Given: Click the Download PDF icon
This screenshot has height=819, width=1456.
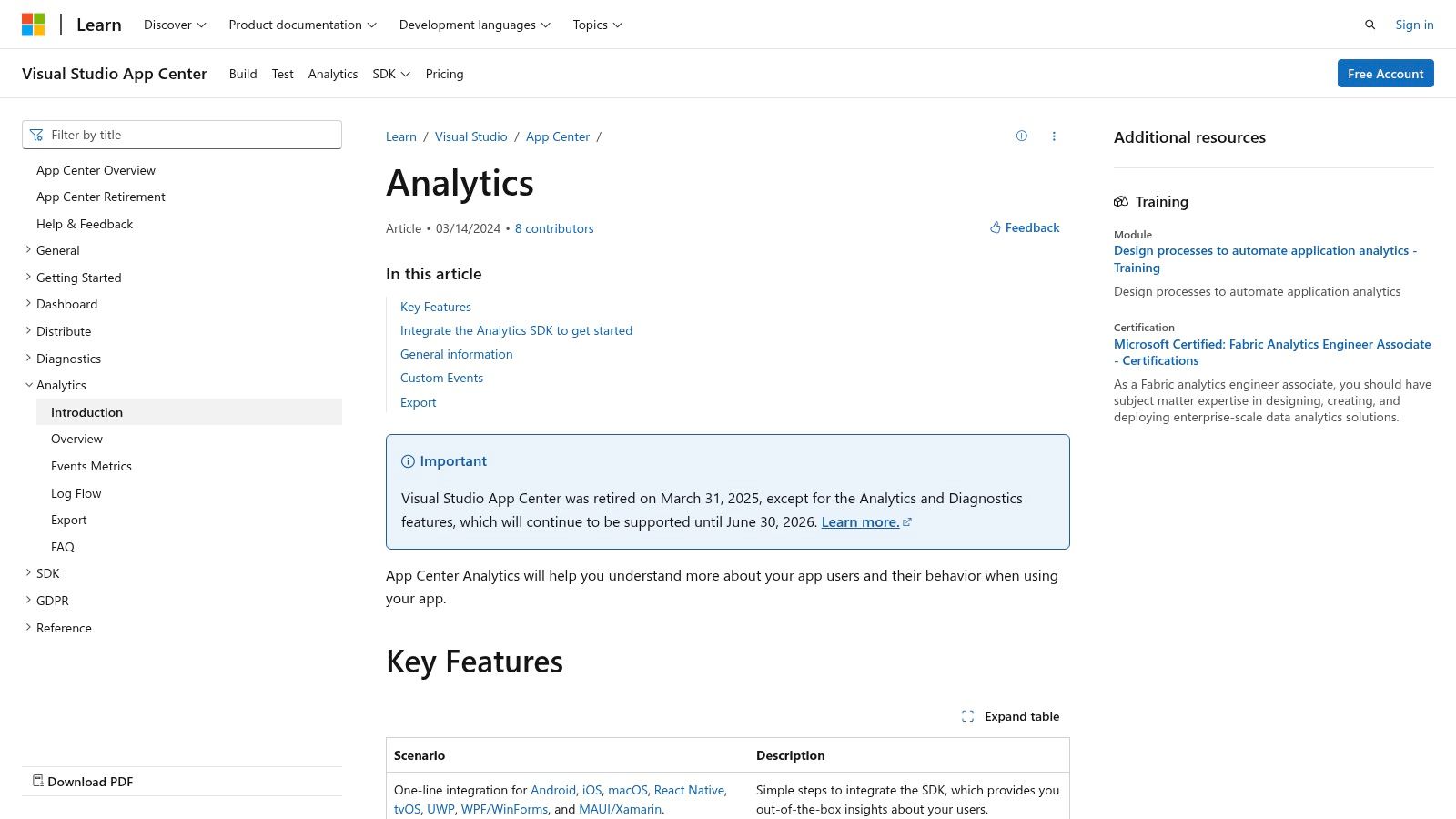Looking at the screenshot, I should [x=37, y=781].
